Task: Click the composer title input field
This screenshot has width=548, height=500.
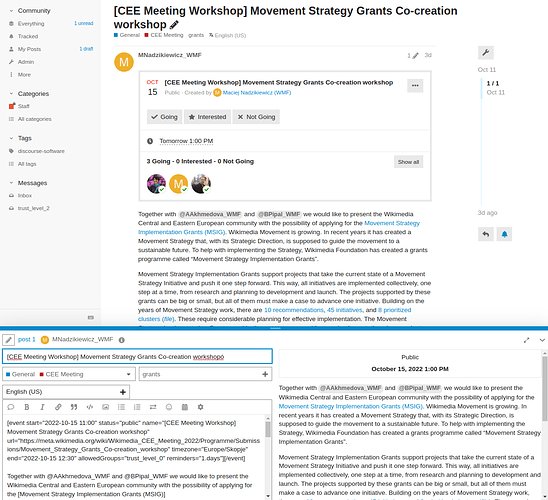Action: tap(137, 357)
